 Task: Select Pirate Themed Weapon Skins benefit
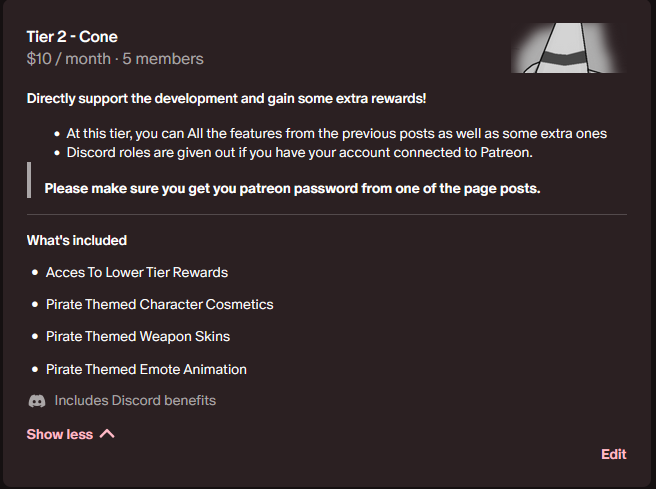pyautogui.click(x=138, y=337)
